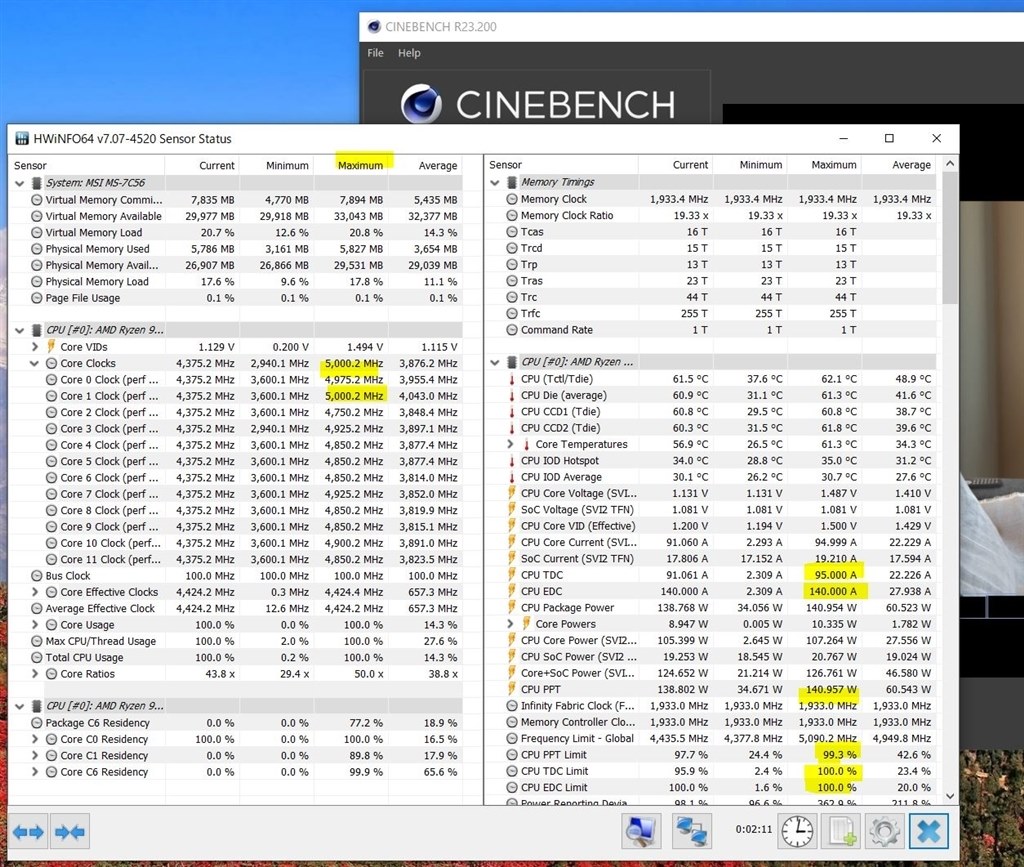This screenshot has height=867, width=1024.
Task: Expand Core C0 Residency row
Action: pos(35,739)
